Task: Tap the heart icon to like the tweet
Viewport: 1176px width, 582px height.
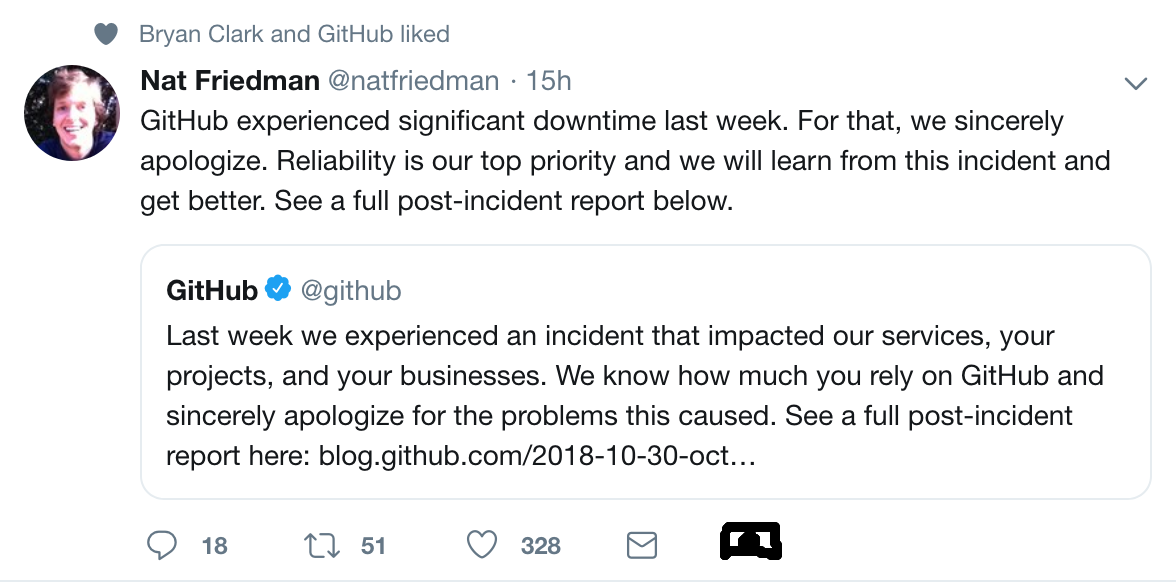Action: tap(481, 545)
